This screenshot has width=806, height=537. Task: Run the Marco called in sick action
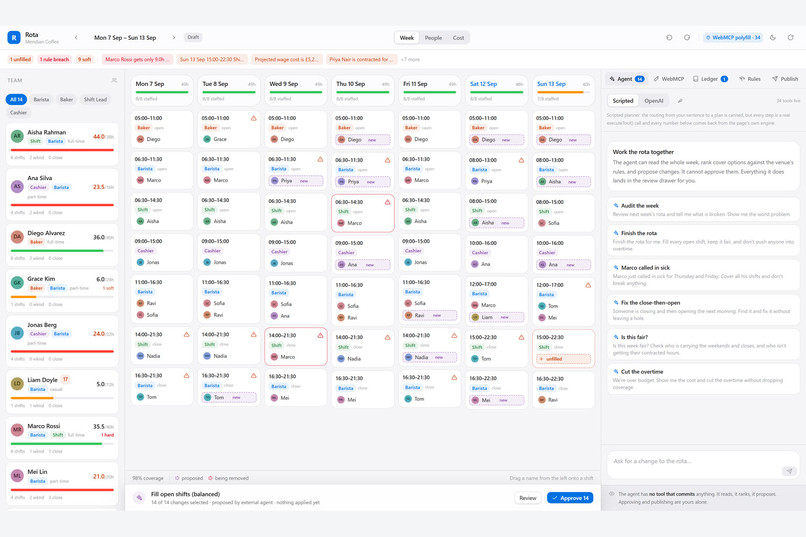point(703,275)
